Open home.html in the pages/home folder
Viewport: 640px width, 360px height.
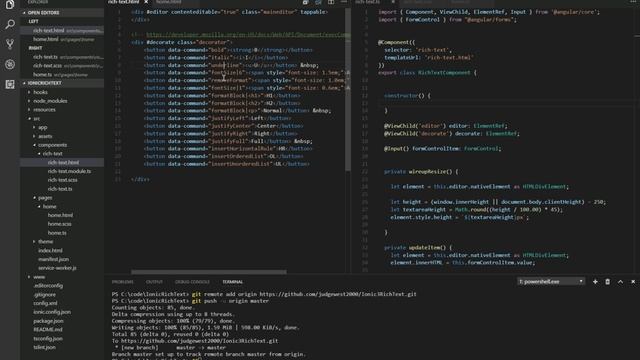(60, 215)
